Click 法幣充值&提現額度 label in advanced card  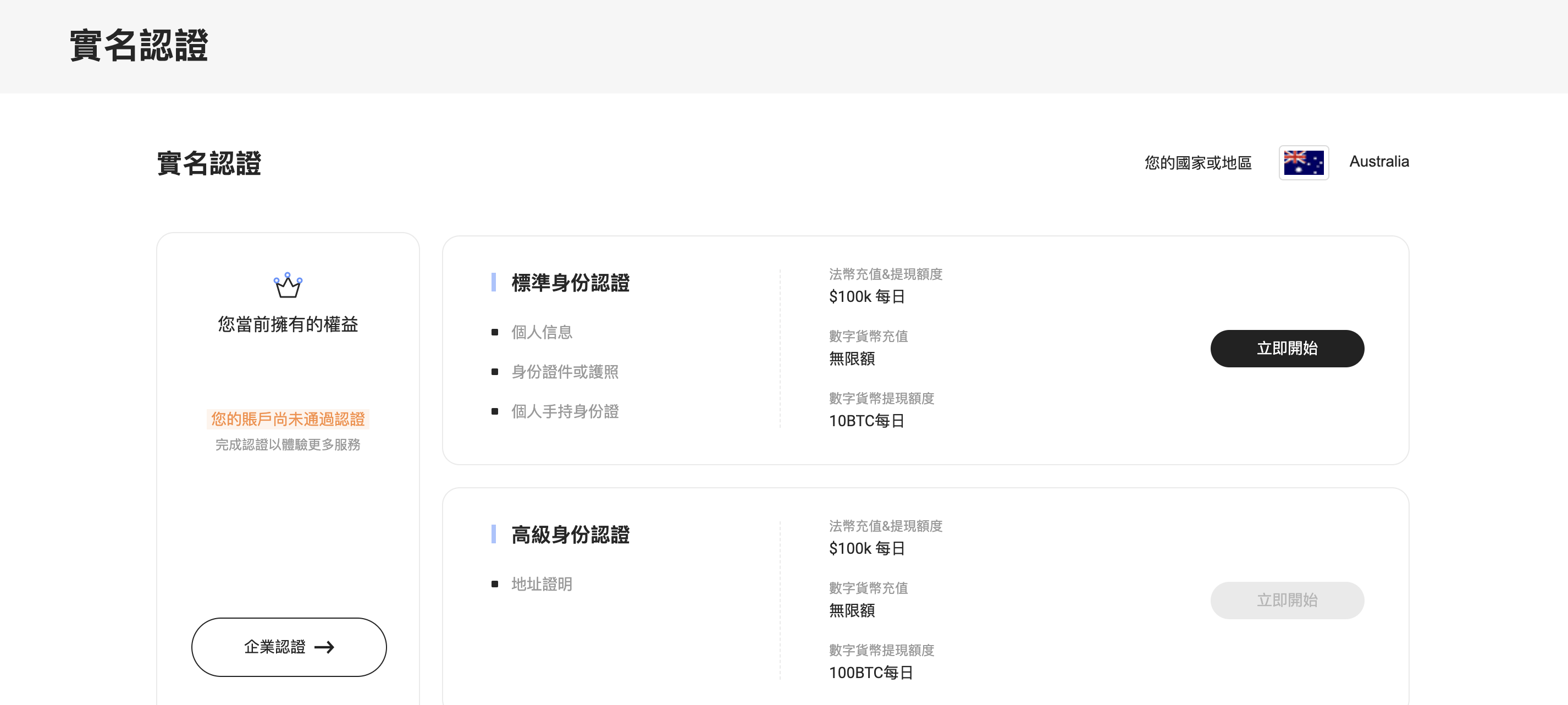pyautogui.click(x=885, y=526)
